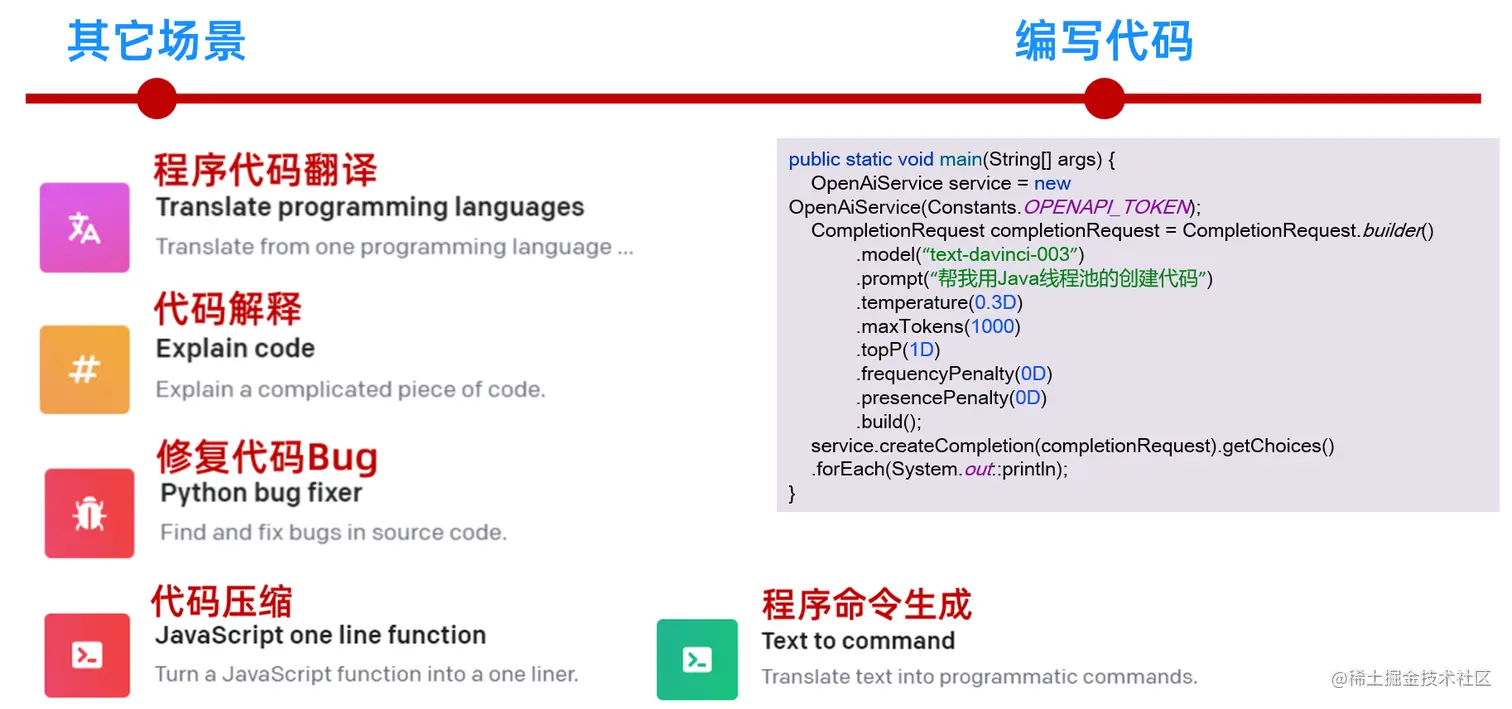This screenshot has width=1512, height=709.
Task: Click heading '代码压缩'
Action: pyautogui.click(x=222, y=601)
